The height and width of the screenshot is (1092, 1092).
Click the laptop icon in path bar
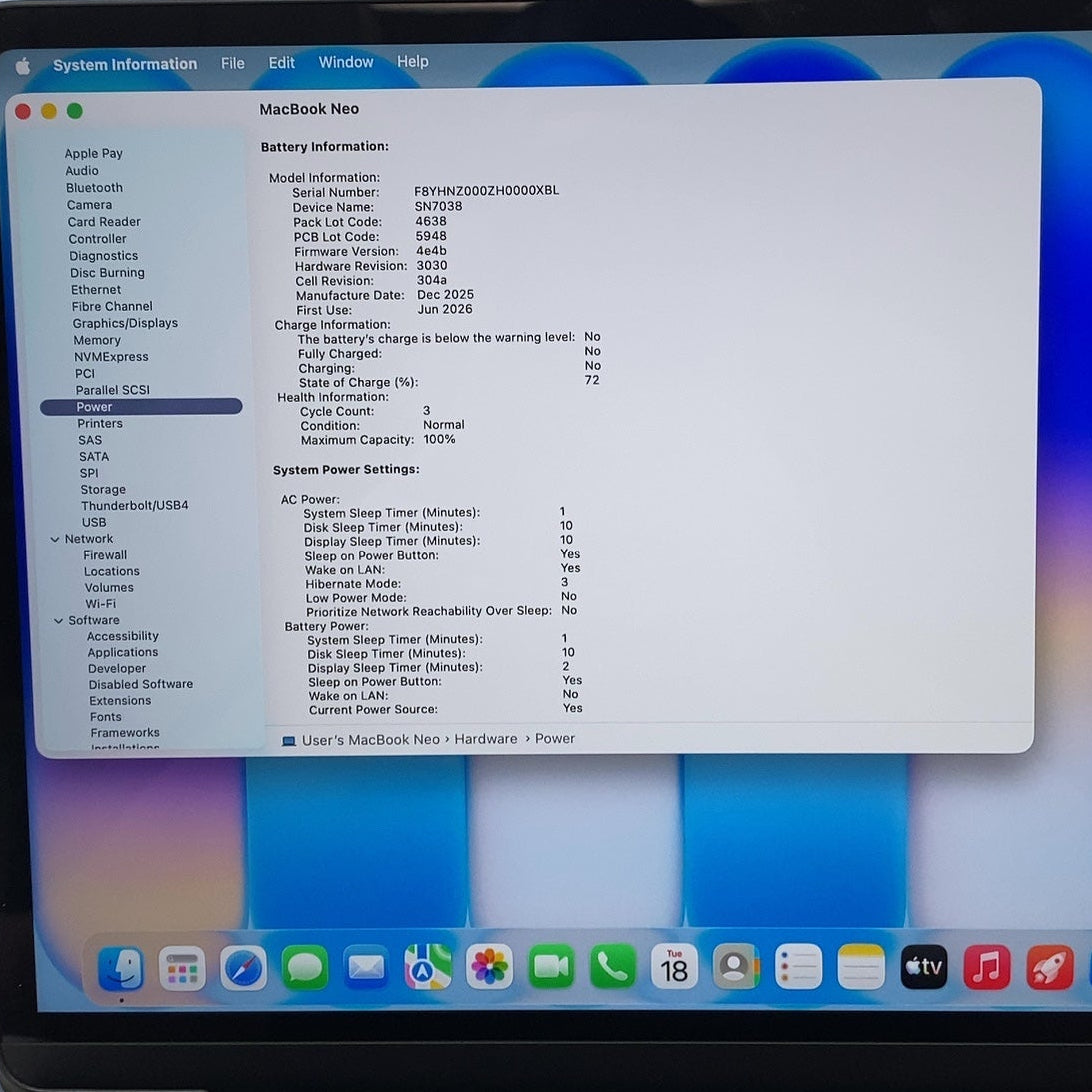tap(288, 741)
